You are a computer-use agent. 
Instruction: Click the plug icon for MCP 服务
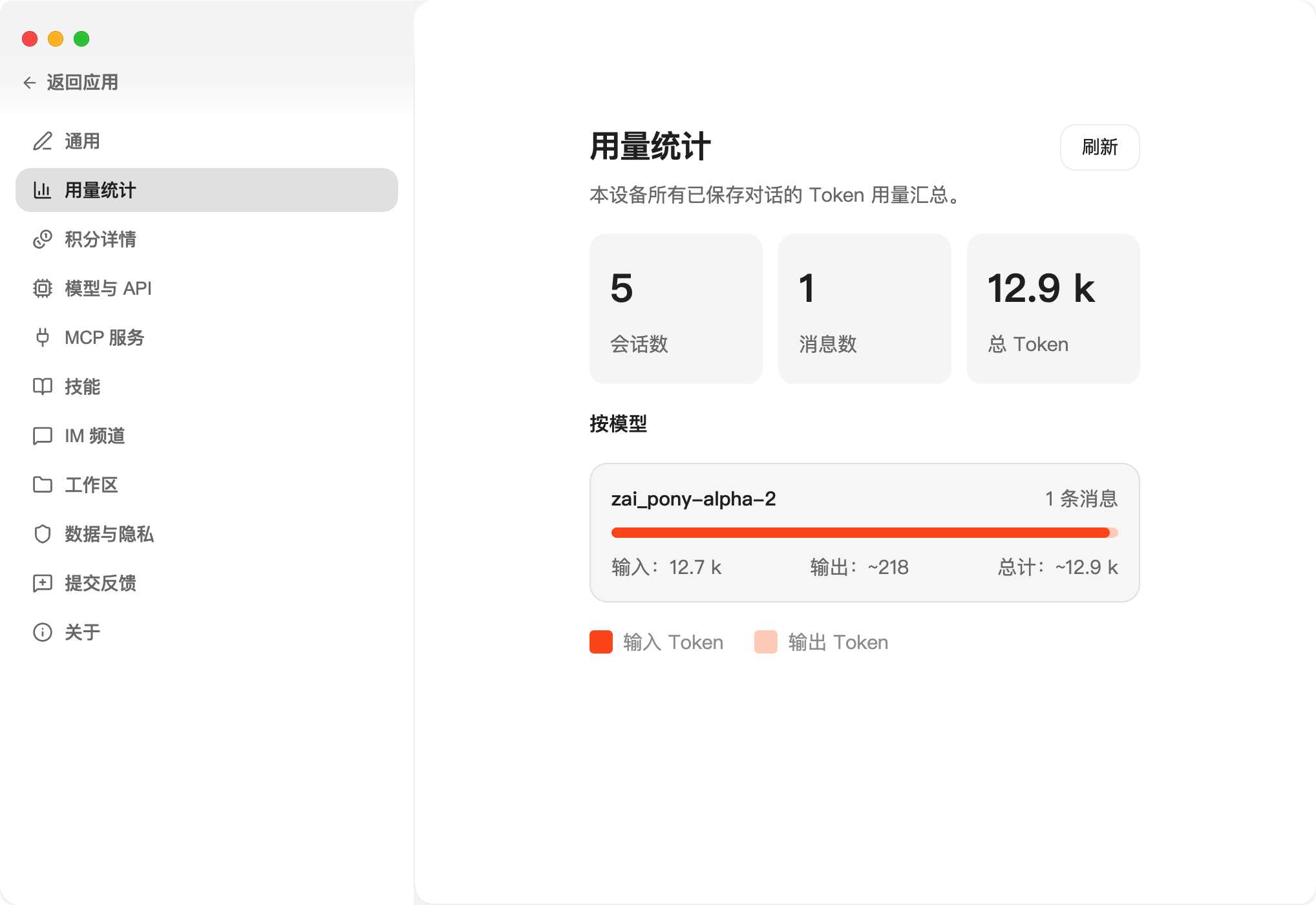click(43, 337)
